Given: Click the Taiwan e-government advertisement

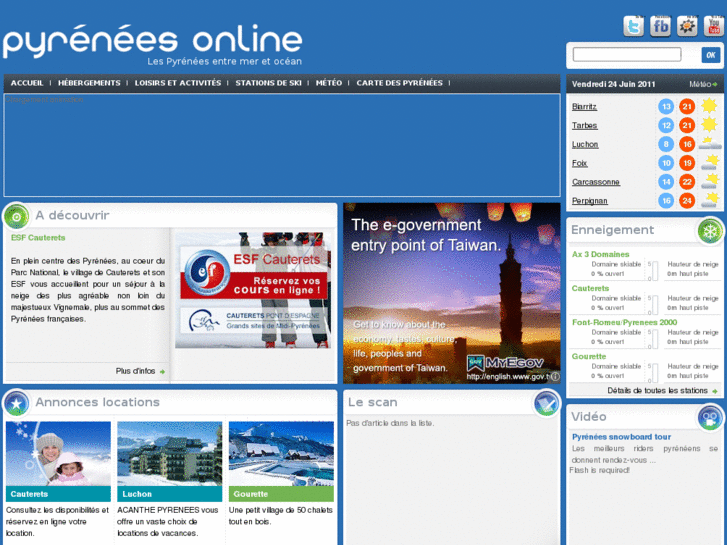Looking at the screenshot, I should coord(452,293).
